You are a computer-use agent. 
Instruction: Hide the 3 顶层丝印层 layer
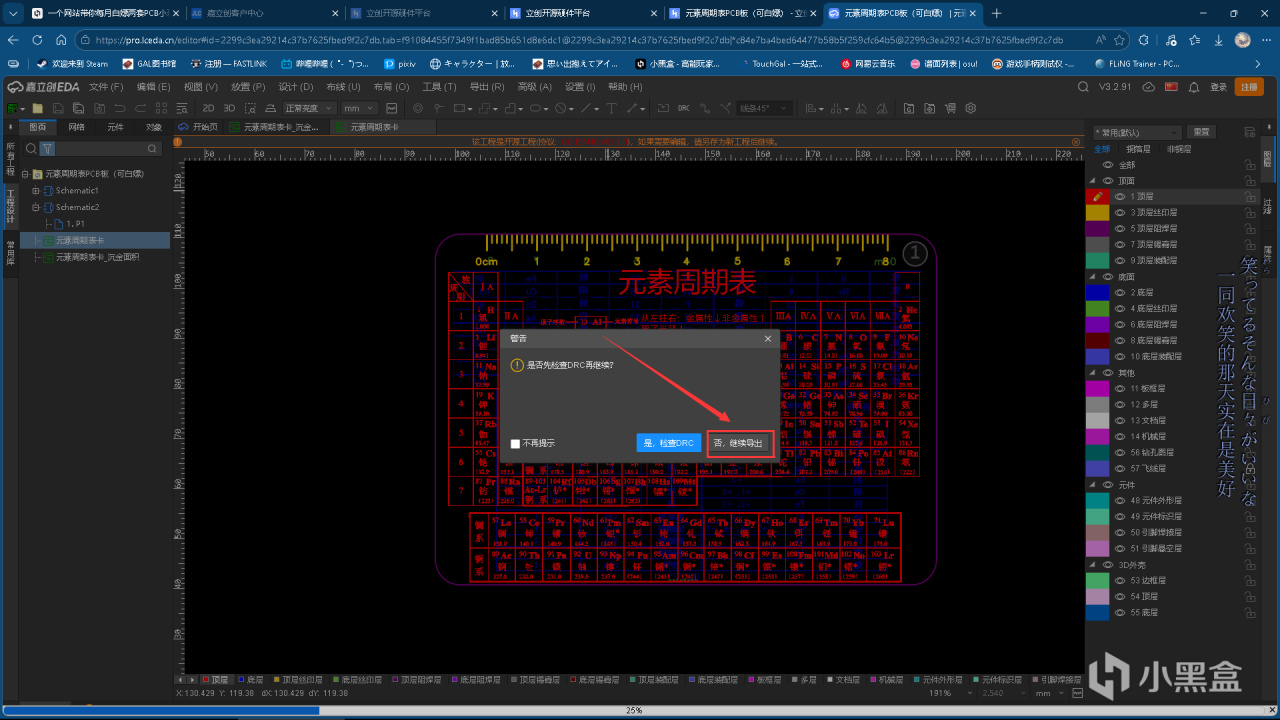coord(1120,213)
